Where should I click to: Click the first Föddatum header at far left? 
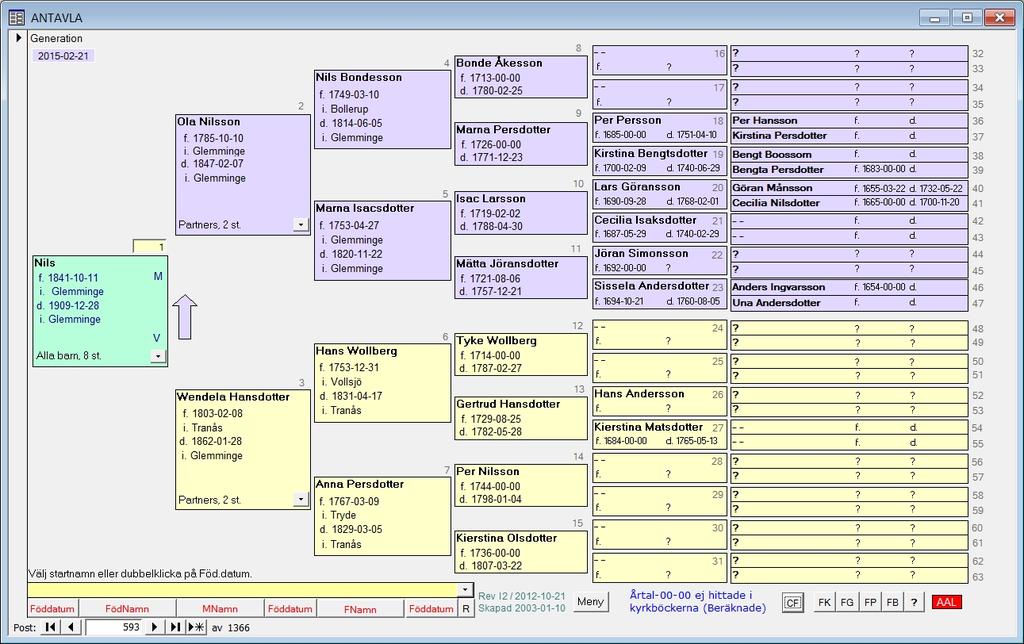click(52, 609)
